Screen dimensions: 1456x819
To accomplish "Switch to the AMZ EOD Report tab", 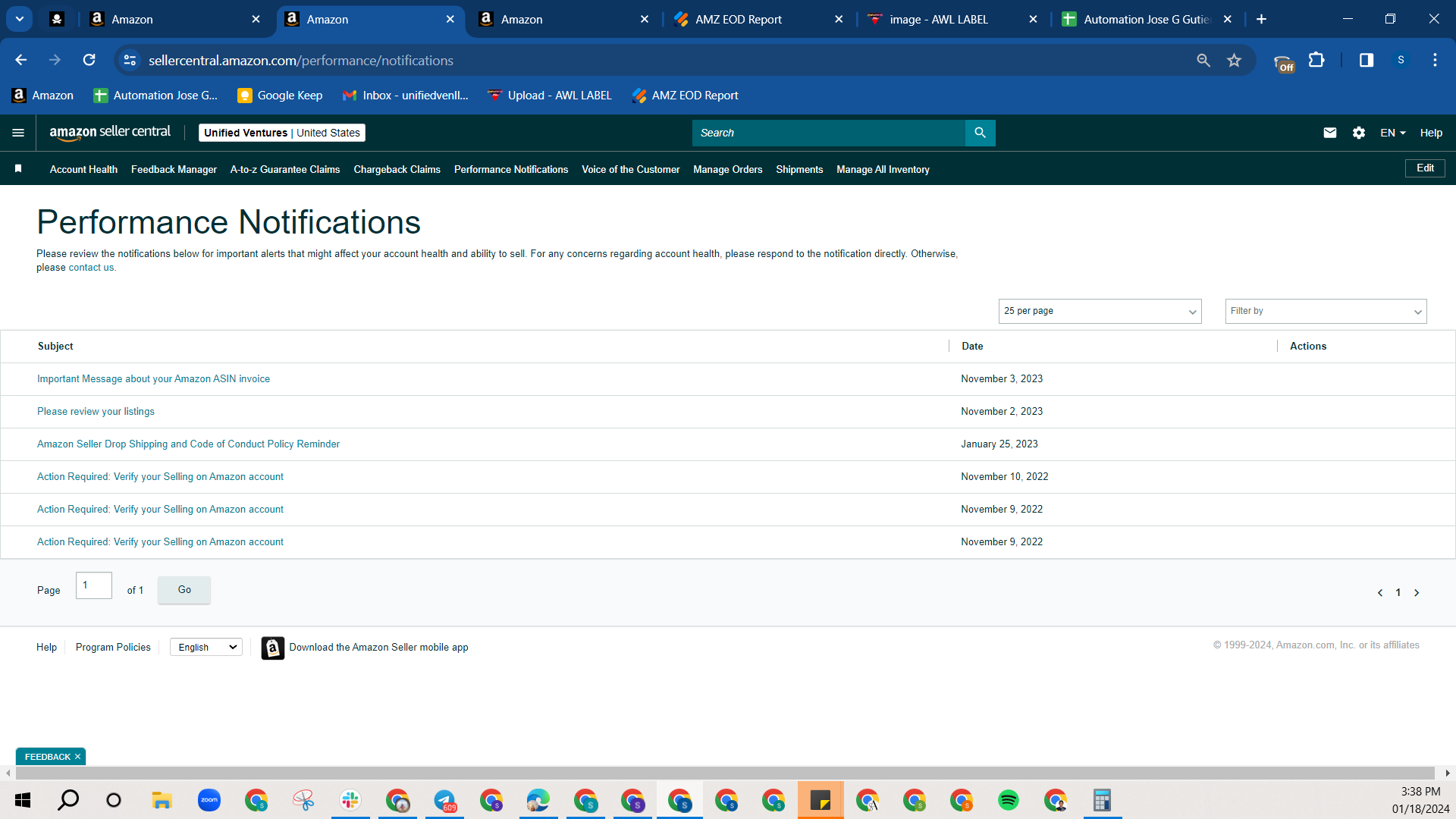I will tap(758, 19).
